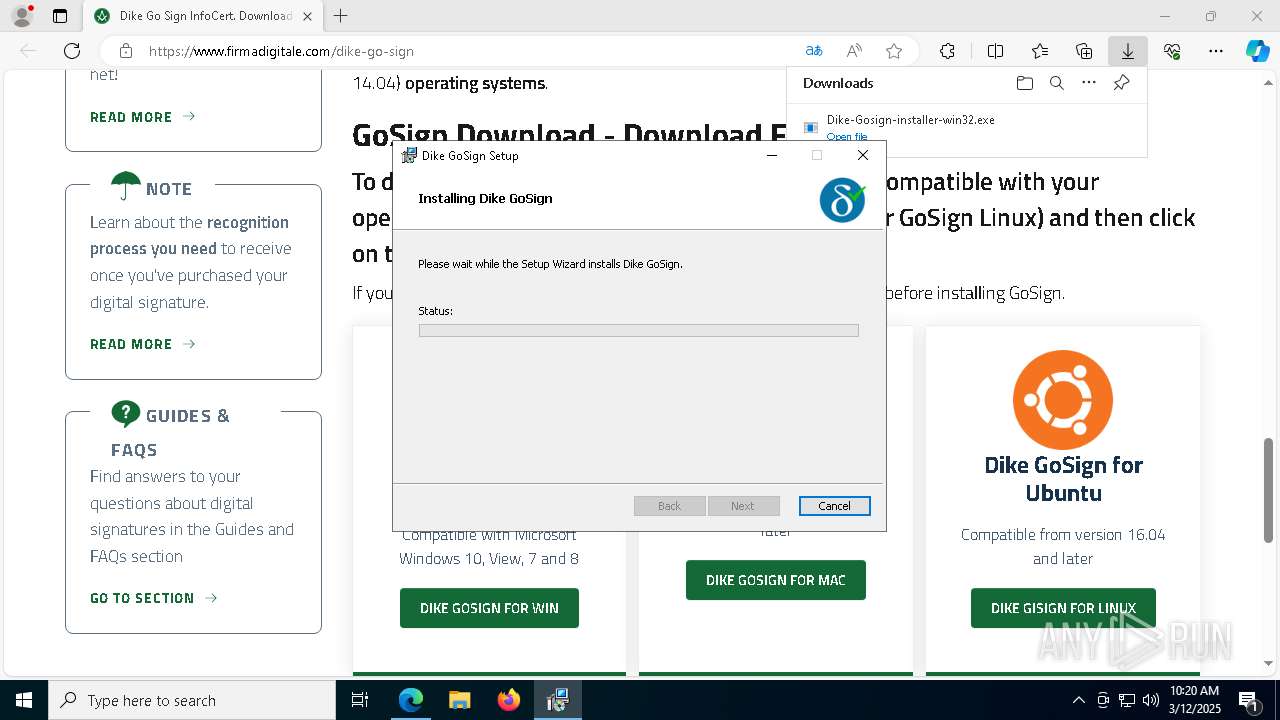The height and width of the screenshot is (720, 1280).
Task: Click the Downloads panel title
Action: tap(838, 83)
